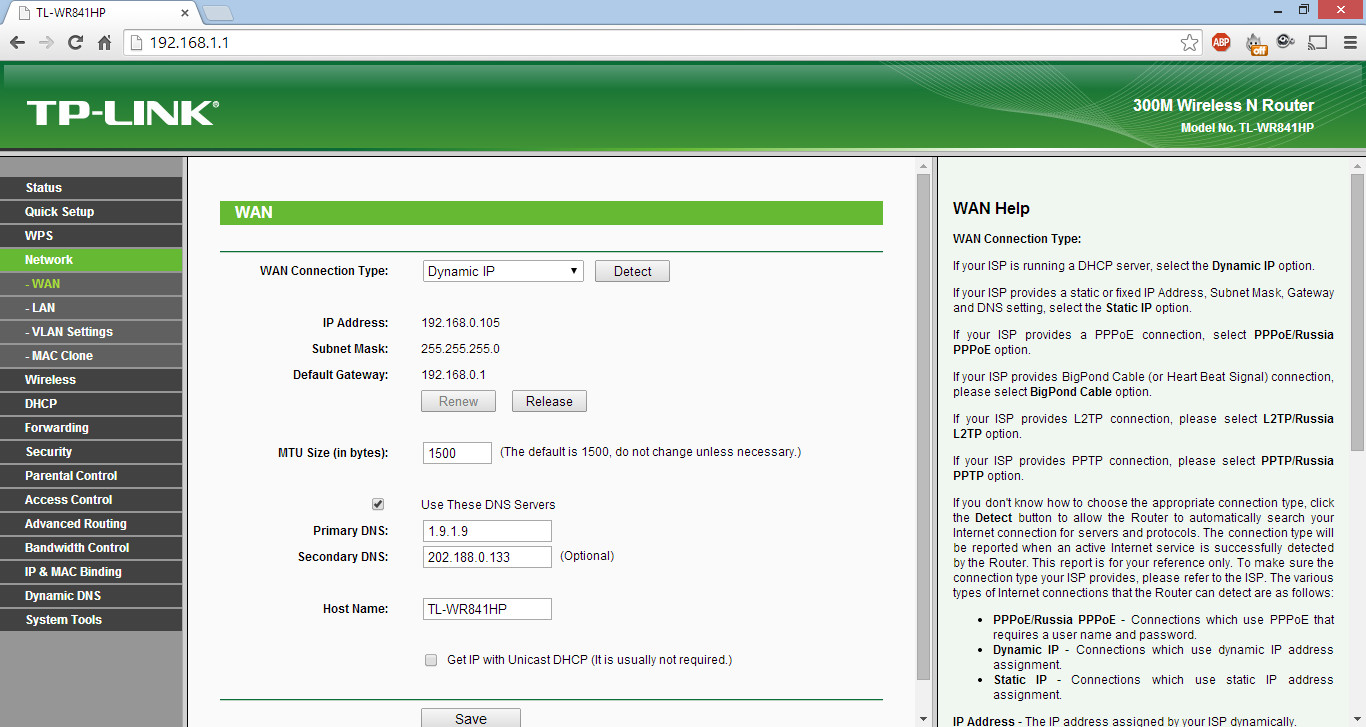The height and width of the screenshot is (727, 1366).
Task: Open the WAN Connection Type dropdown
Action: point(503,271)
